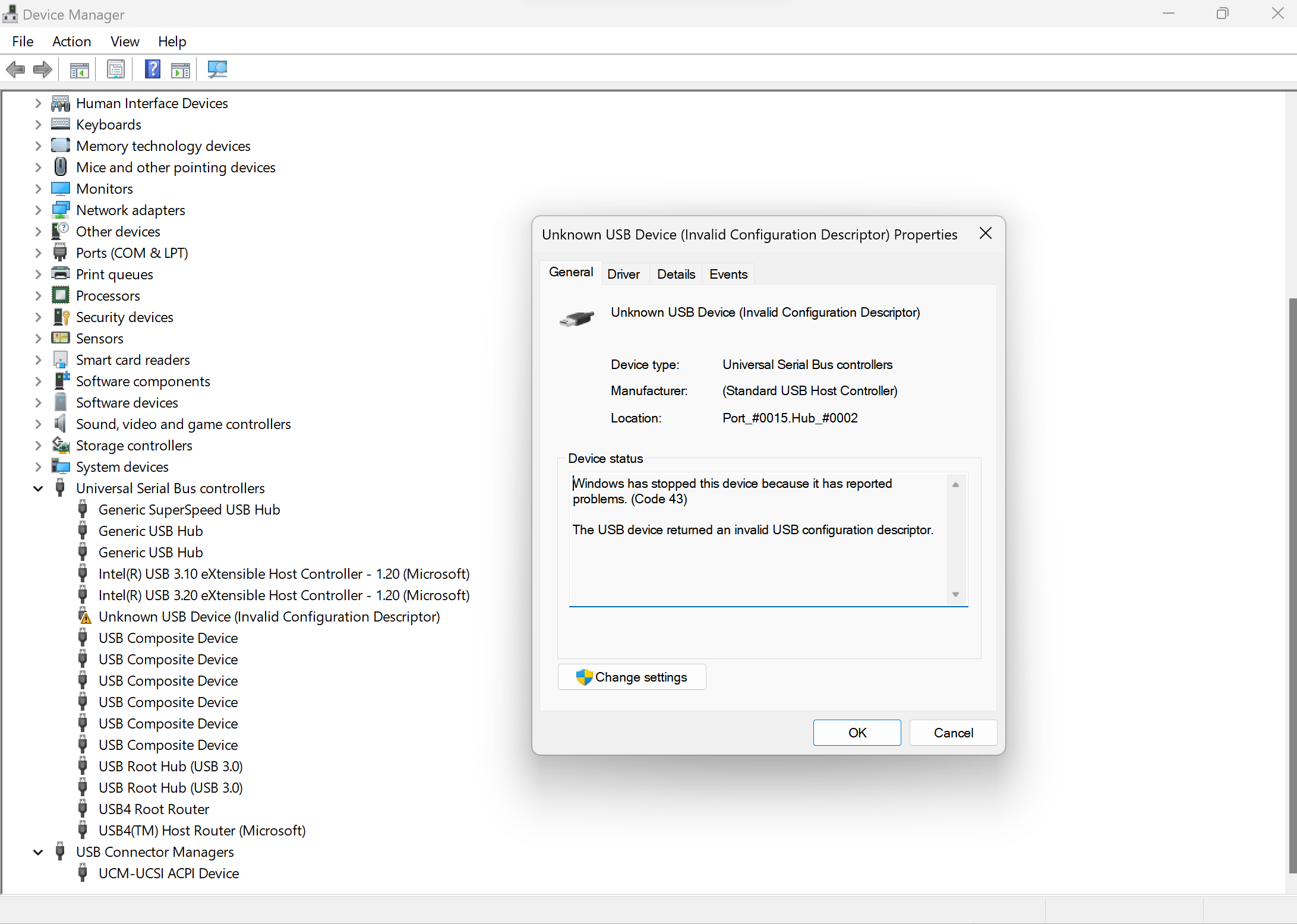Click the Back arrow toolbar icon
The image size is (1297, 924).
point(15,70)
